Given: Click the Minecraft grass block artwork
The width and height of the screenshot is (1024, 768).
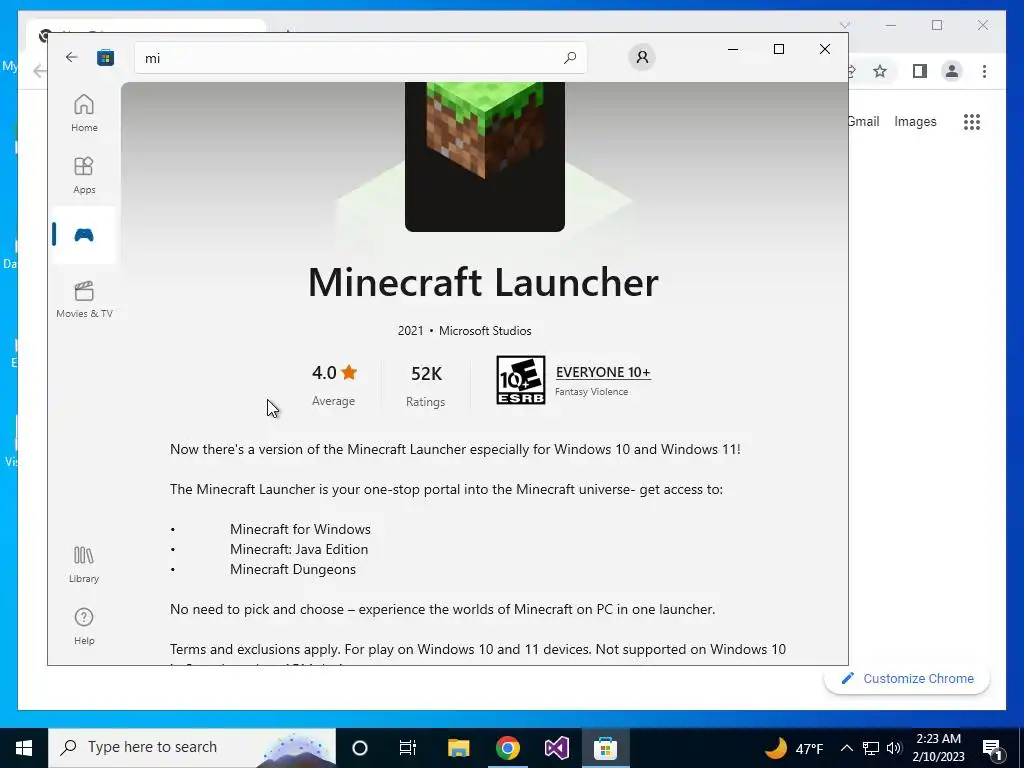Looking at the screenshot, I should pyautogui.click(x=485, y=157).
